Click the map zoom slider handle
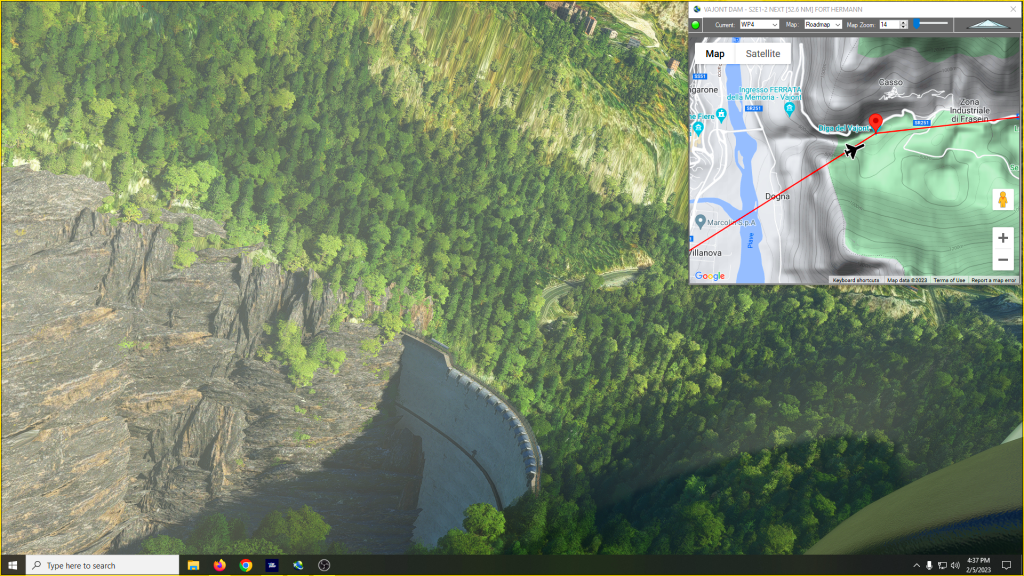The width and height of the screenshot is (1024, 576). (x=917, y=24)
